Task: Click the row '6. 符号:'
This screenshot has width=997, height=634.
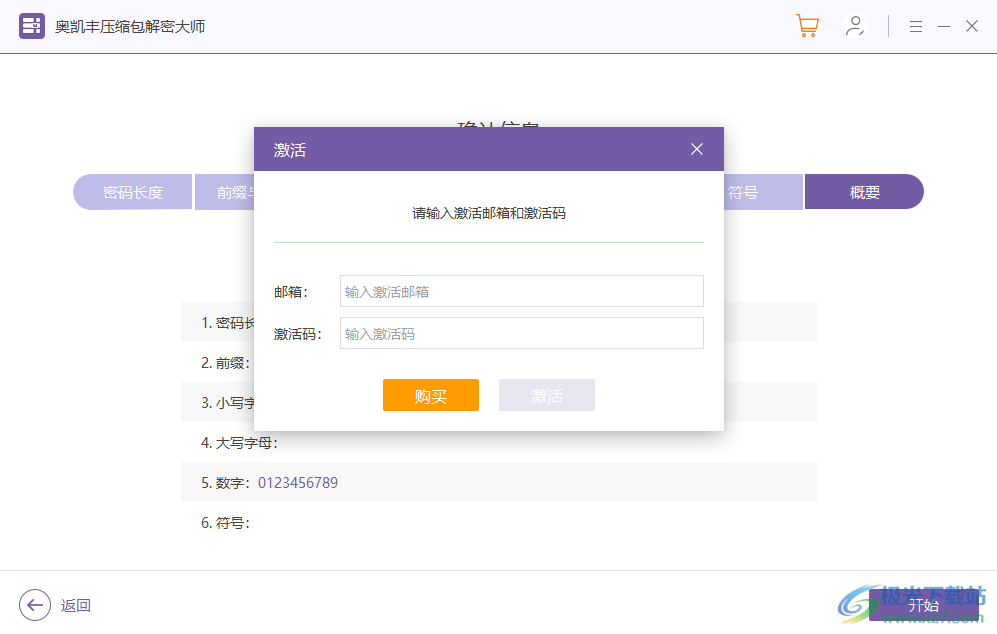Action: (498, 523)
